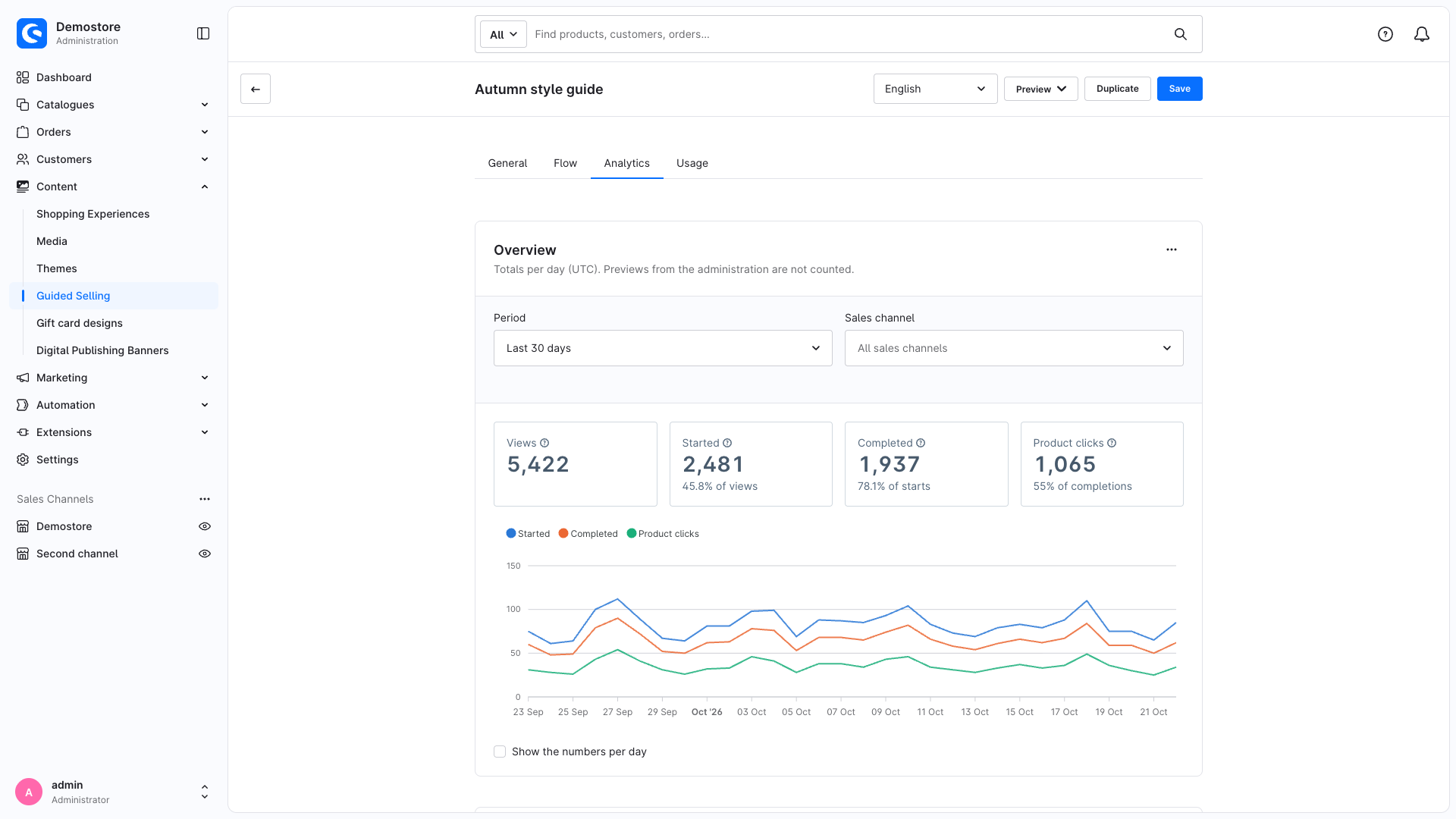
Task: Click the Duplicate button
Action: [1117, 89]
